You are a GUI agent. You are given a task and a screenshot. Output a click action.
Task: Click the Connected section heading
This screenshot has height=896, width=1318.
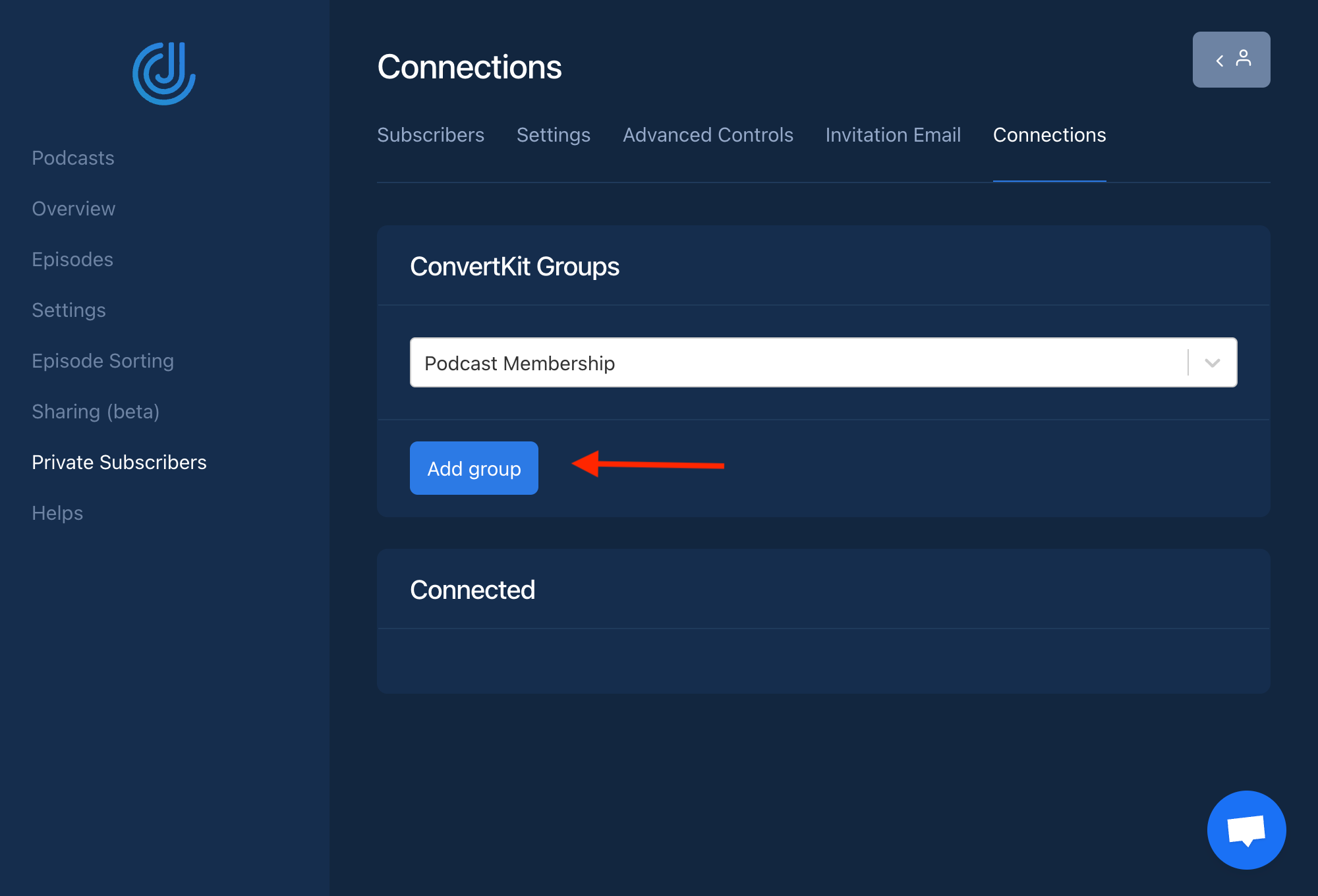(x=473, y=590)
